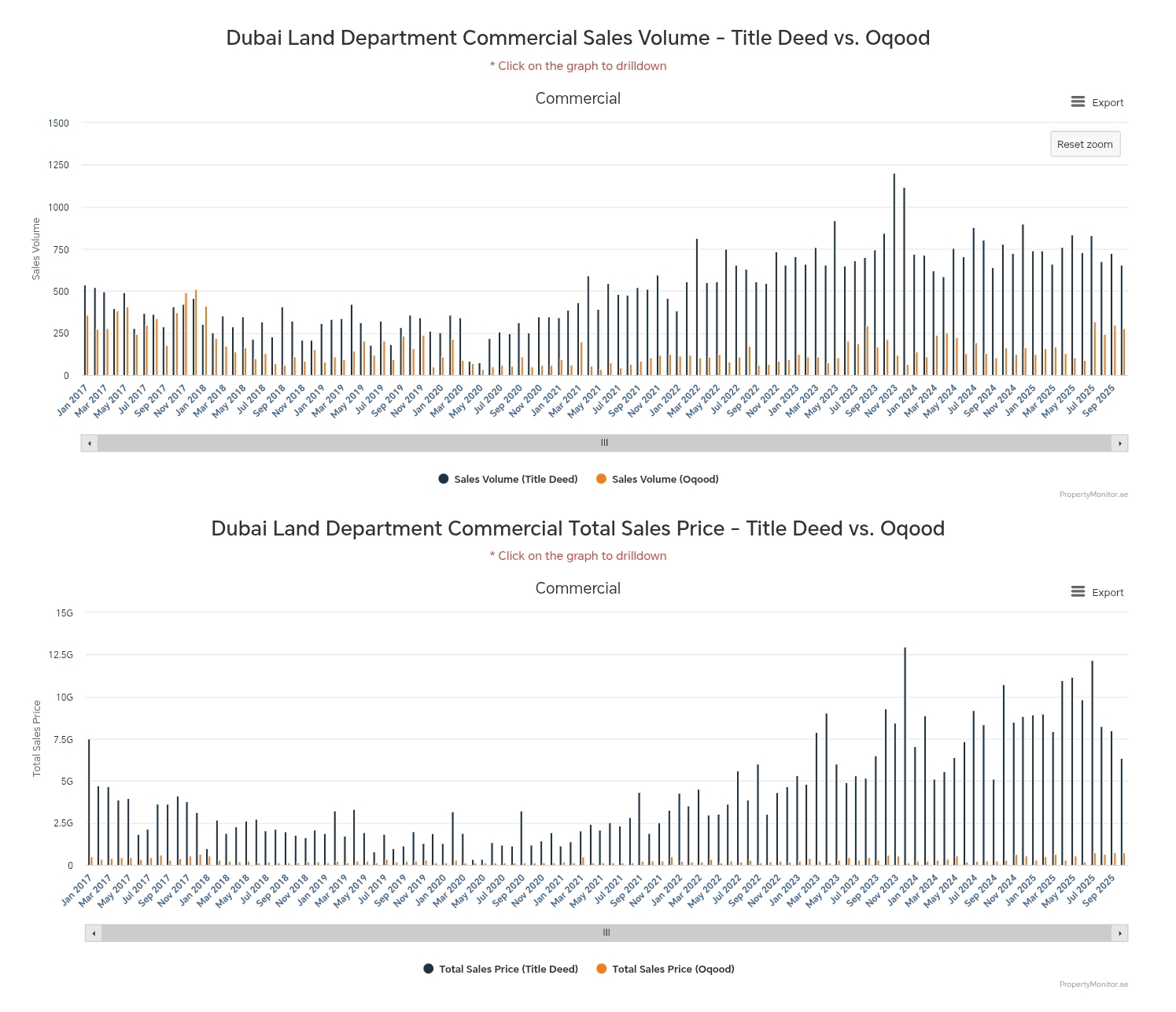Toggle the Sales Volume (Oqood) series visibility
This screenshot has width=1176, height=1012.
[658, 479]
